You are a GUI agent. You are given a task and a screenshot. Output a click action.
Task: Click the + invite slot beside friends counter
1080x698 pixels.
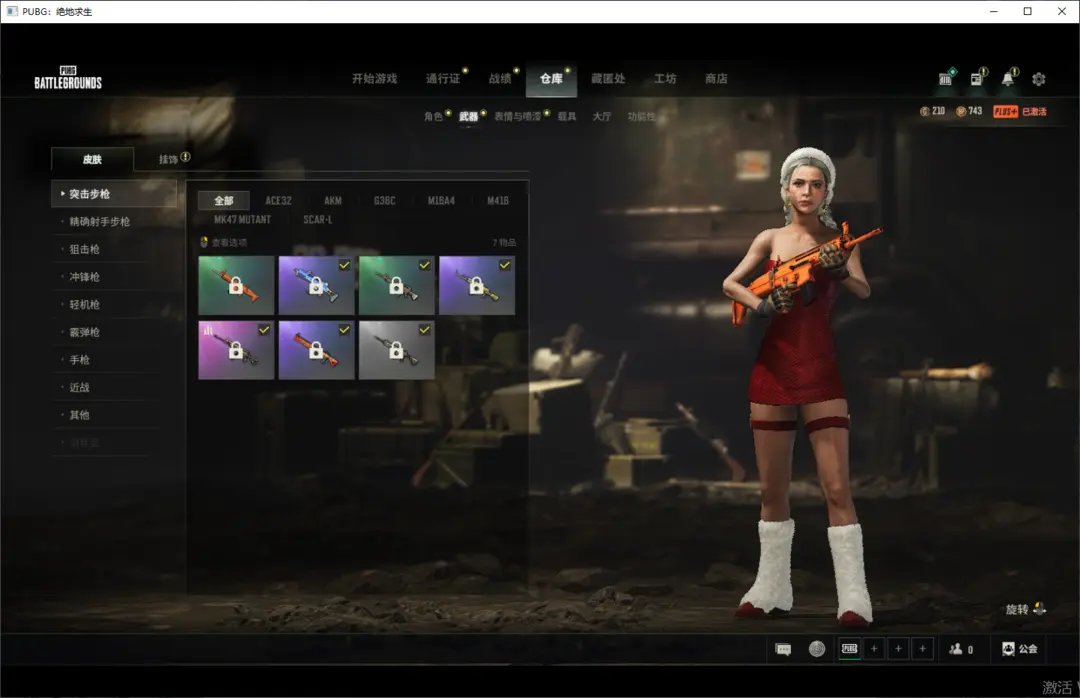coord(922,649)
